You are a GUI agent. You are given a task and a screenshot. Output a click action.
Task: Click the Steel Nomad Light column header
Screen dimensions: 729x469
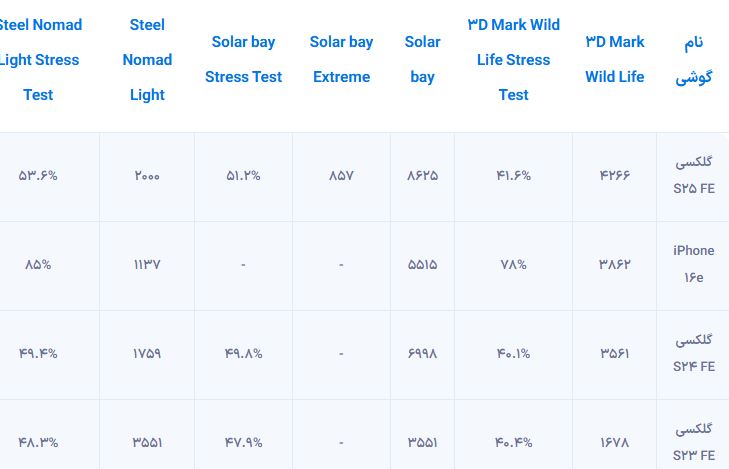pyautogui.click(x=147, y=59)
